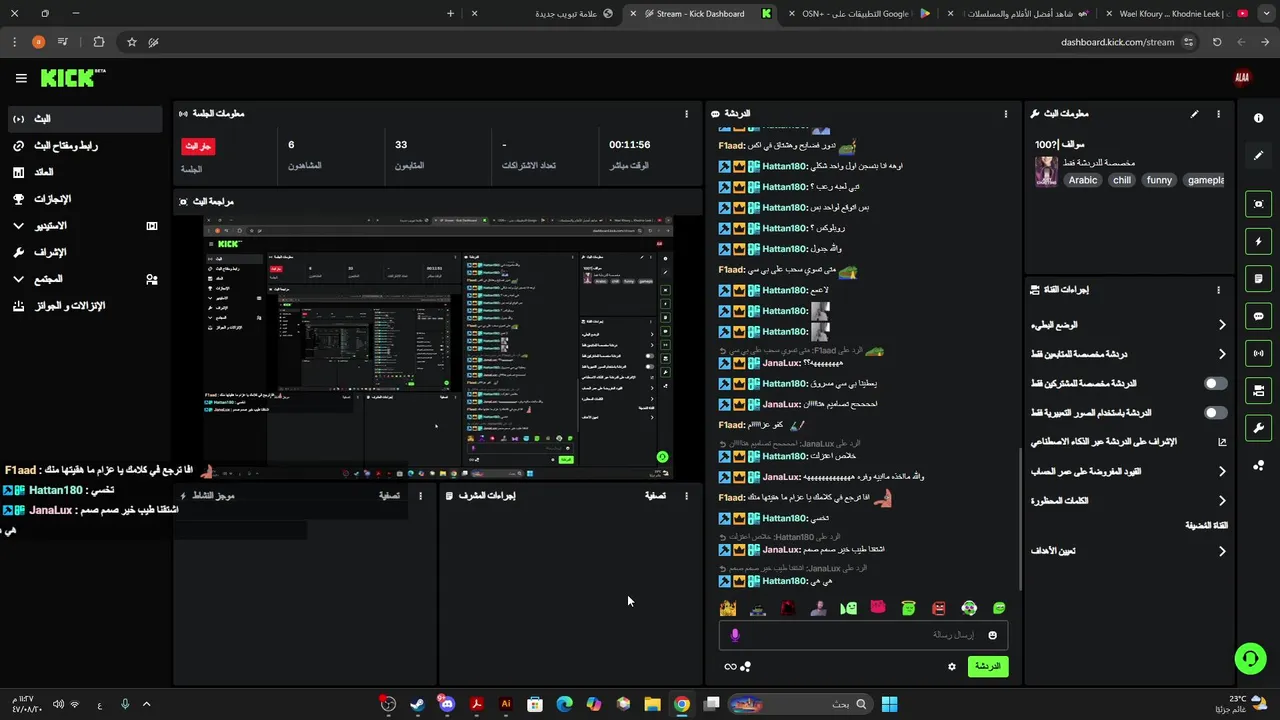
Task: Click the red جار البث live badge
Action: point(198,146)
